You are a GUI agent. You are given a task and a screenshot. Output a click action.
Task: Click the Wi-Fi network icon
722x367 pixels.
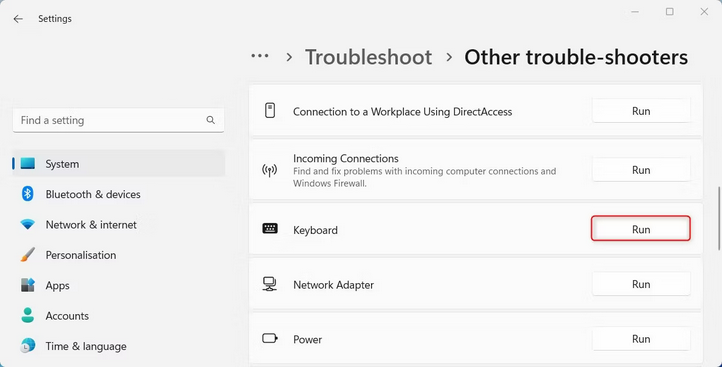tap(28, 225)
